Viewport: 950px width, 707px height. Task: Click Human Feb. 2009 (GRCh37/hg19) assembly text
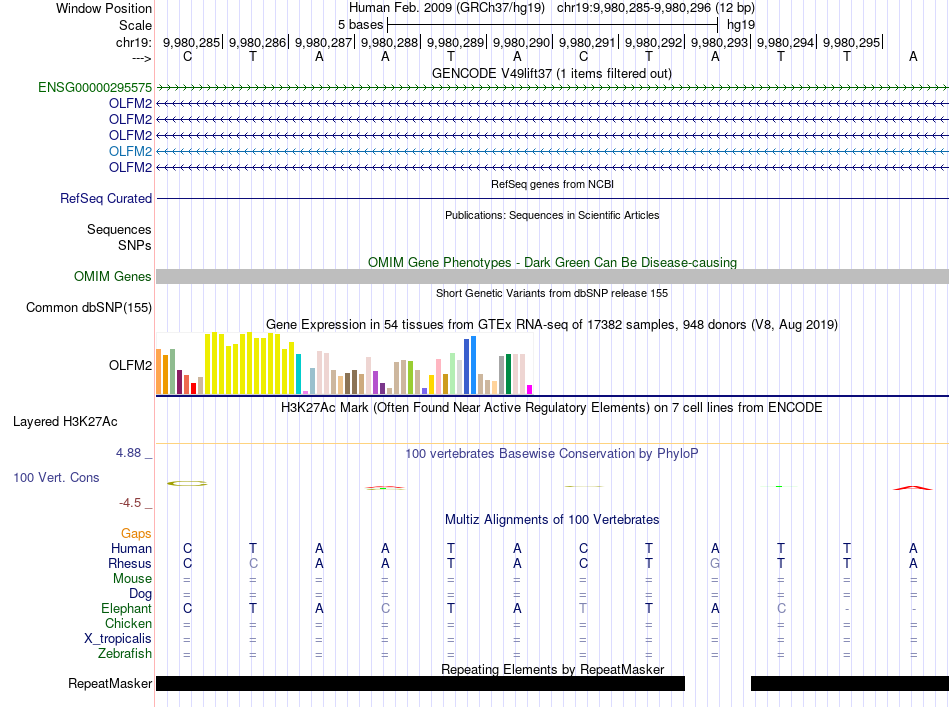coord(447,8)
